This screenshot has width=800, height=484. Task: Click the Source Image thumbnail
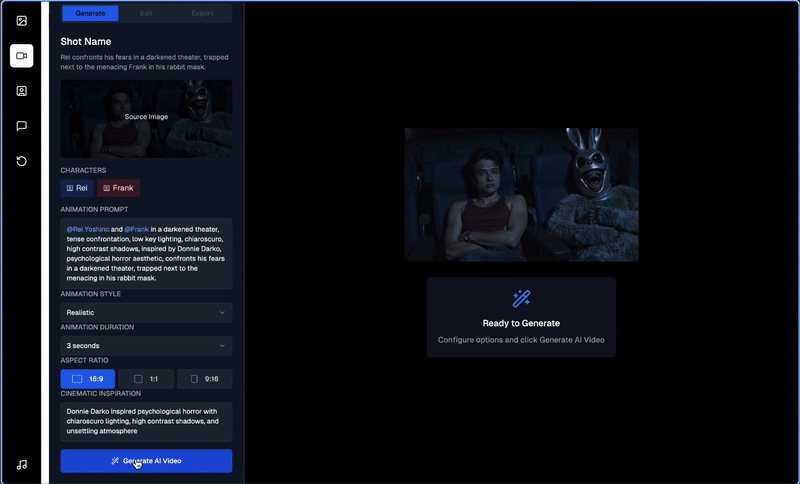[x=146, y=118]
